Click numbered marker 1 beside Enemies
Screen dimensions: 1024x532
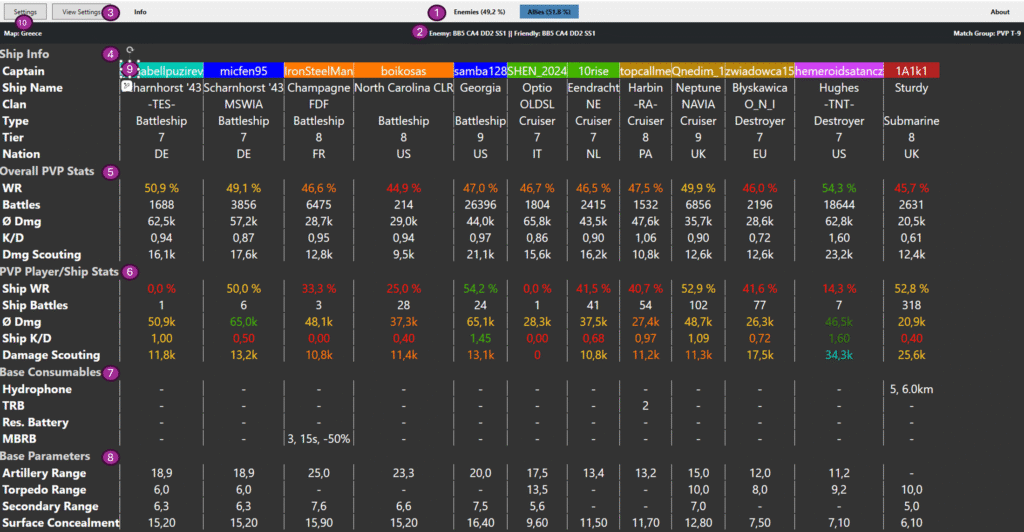(x=435, y=12)
